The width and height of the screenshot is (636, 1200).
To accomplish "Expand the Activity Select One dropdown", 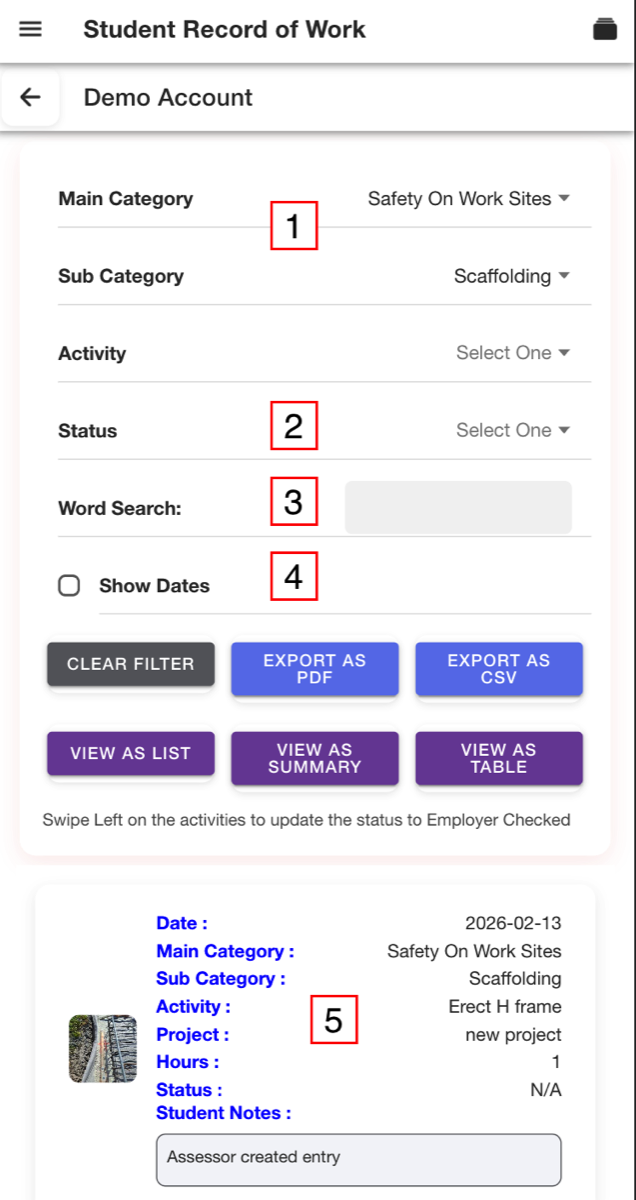I will (513, 353).
